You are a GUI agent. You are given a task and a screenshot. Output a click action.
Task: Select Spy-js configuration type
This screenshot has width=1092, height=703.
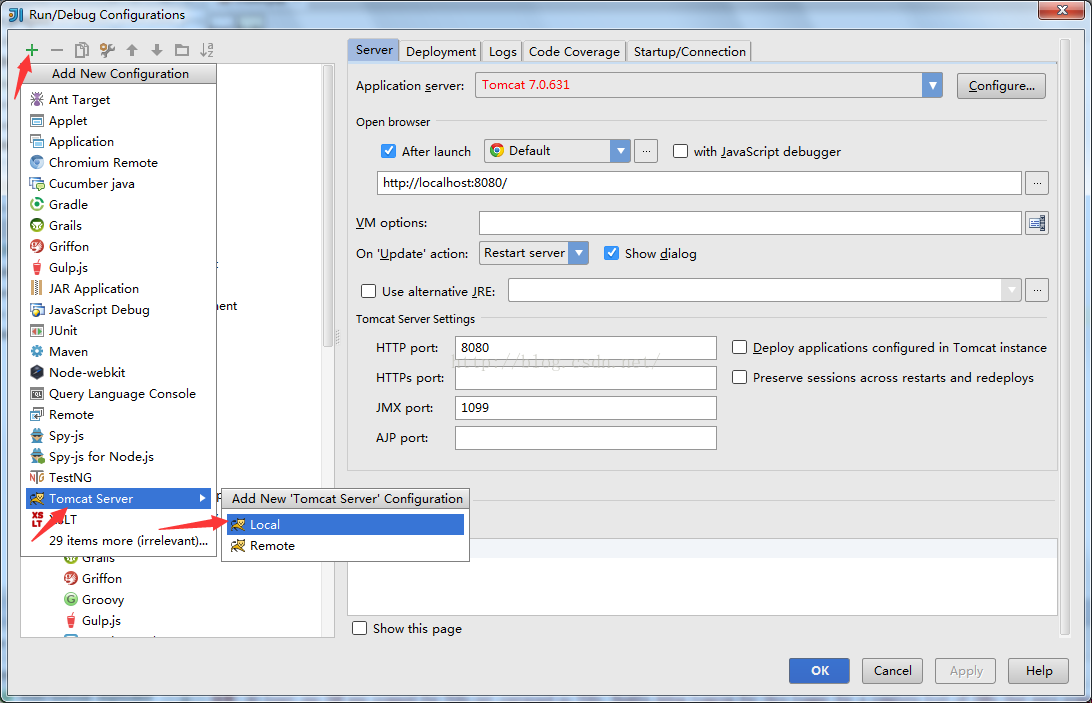click(118, 435)
